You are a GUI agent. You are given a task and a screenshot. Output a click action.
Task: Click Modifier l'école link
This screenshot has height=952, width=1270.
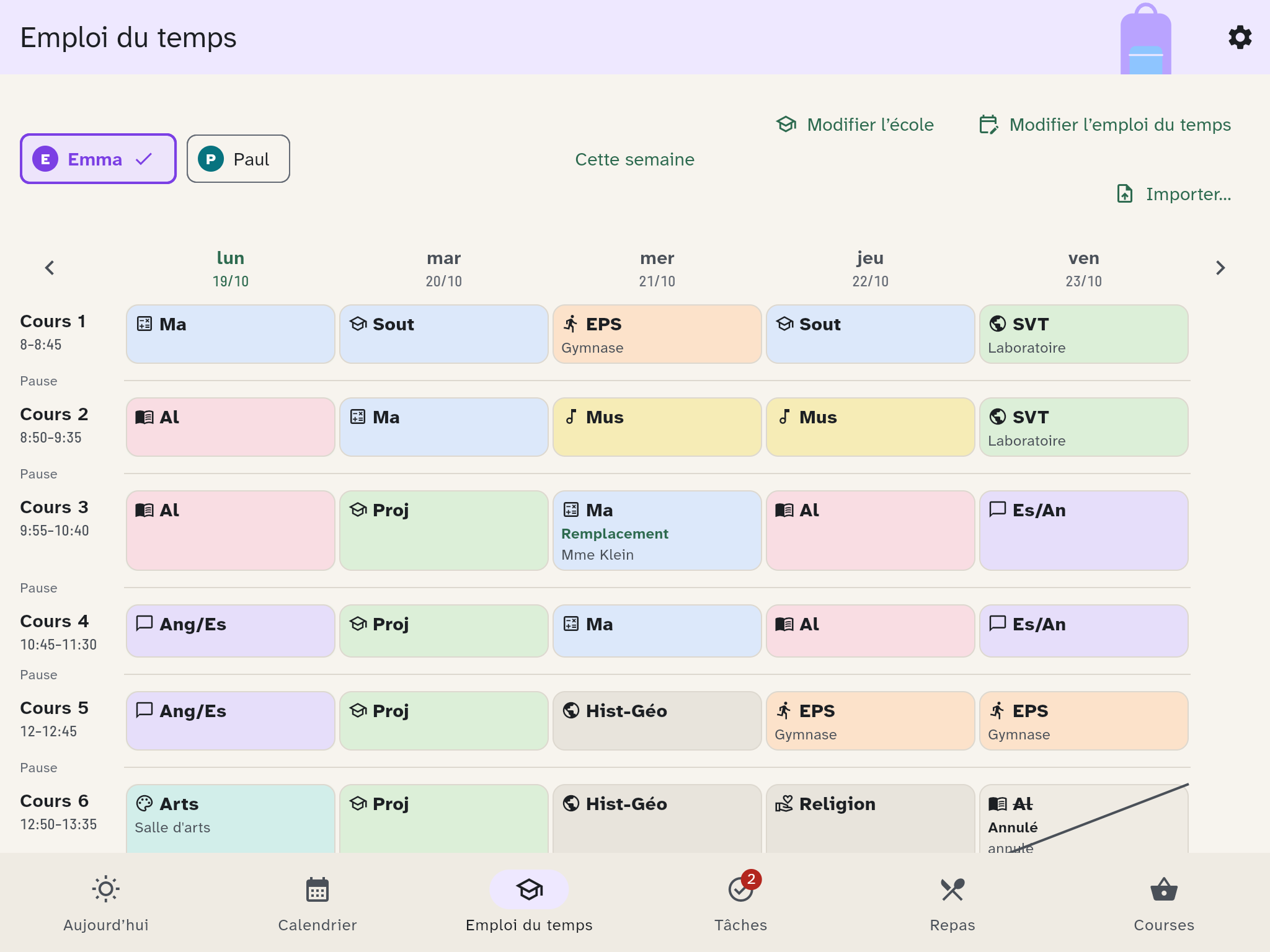coord(855,125)
